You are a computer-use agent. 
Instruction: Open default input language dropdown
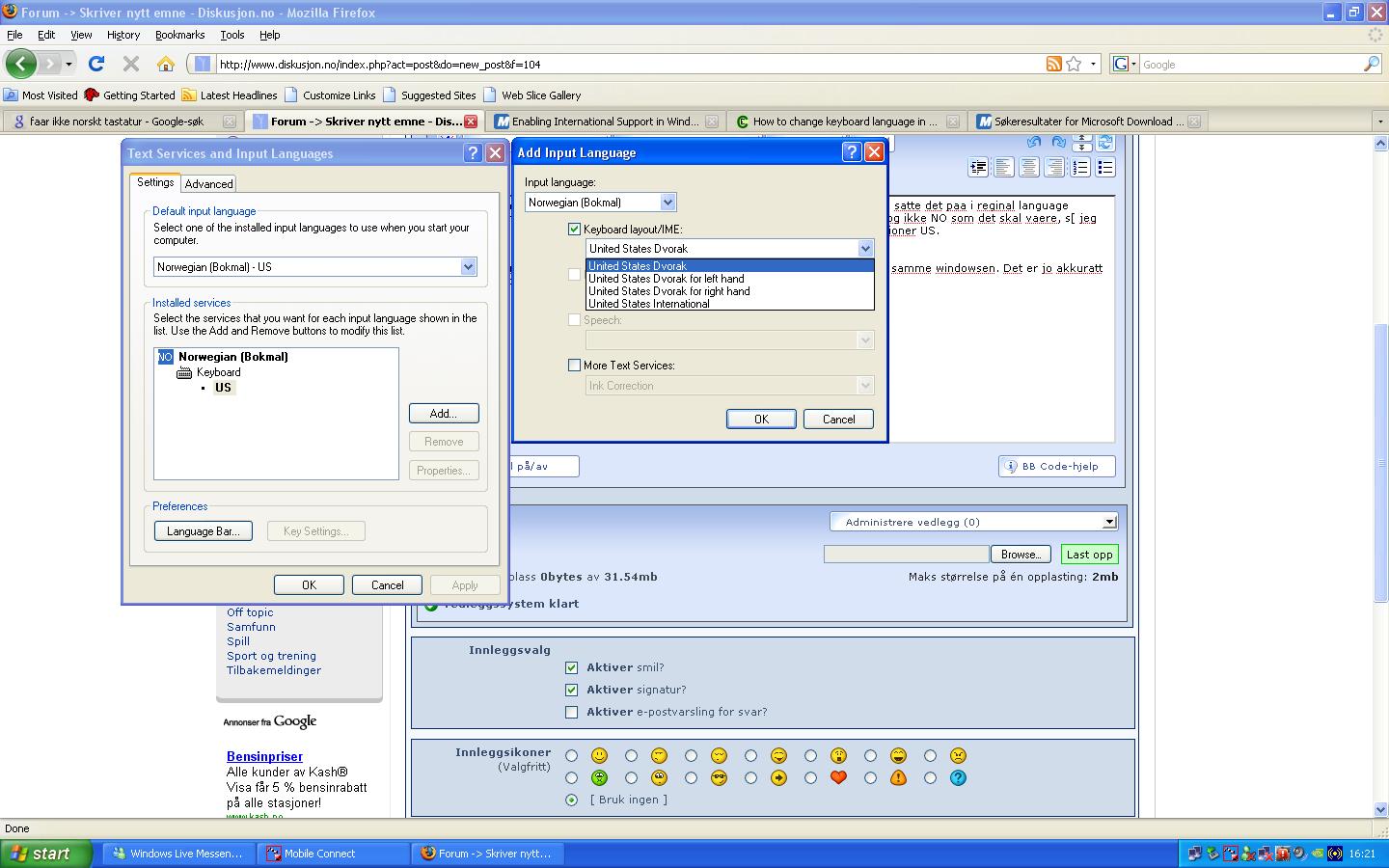468,267
